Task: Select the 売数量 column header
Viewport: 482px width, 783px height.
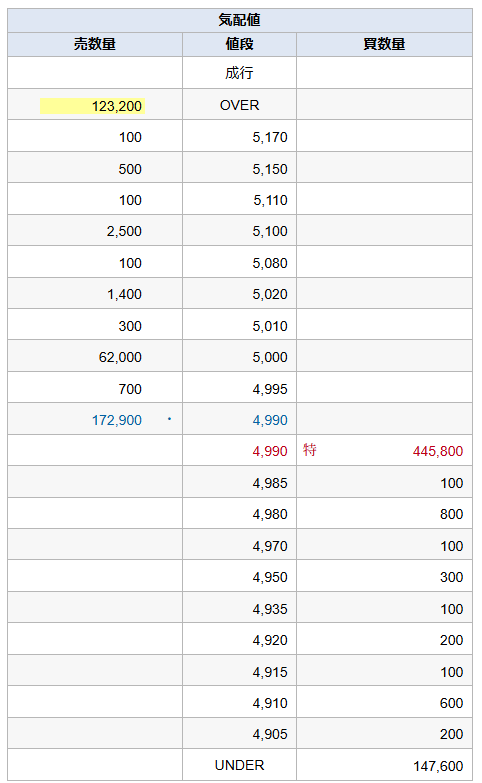Action: (x=95, y=44)
